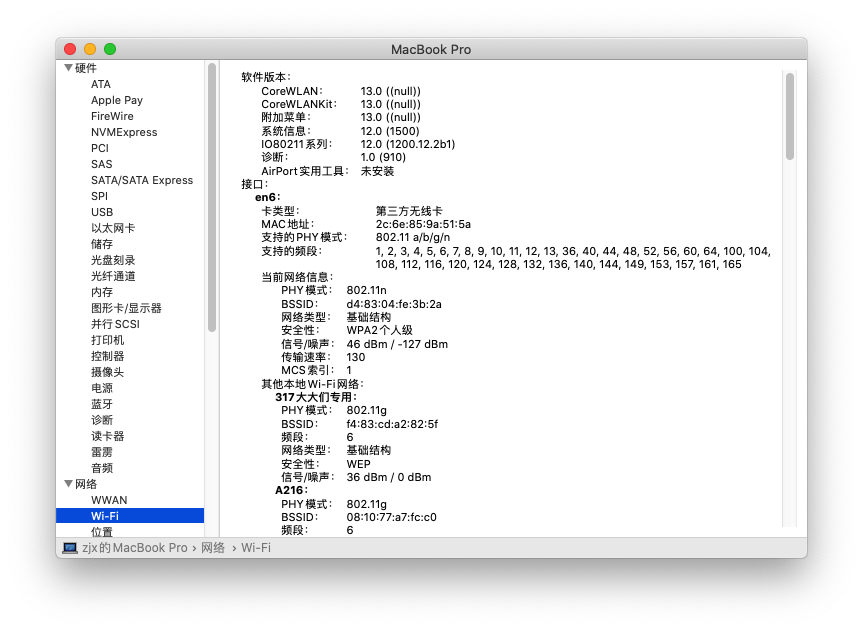The image size is (863, 632).
Task: Click the WEP security value
Action: tap(358, 464)
